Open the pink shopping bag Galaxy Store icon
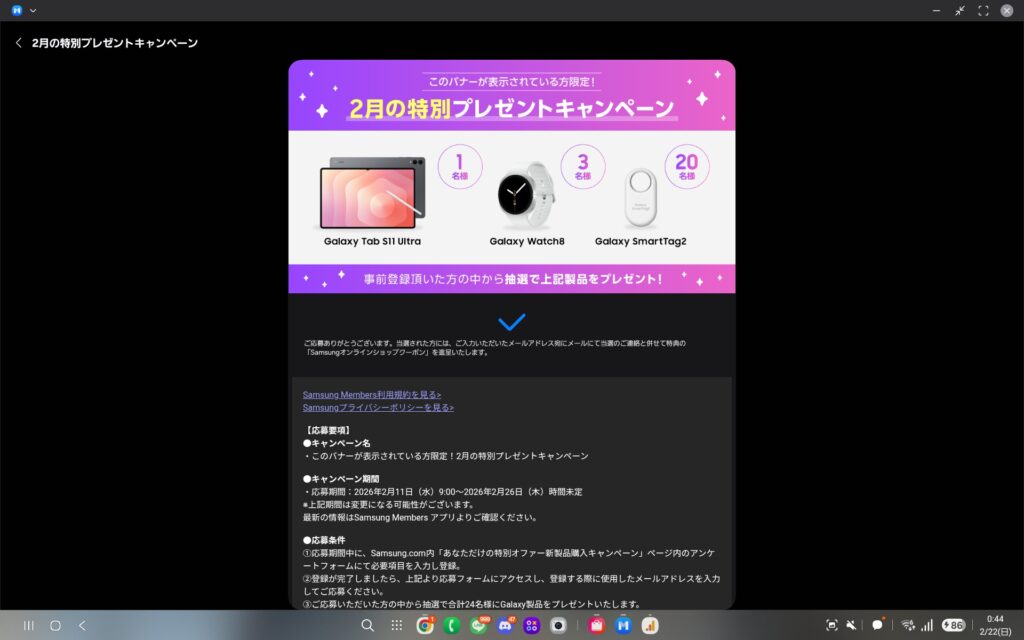 [596, 625]
